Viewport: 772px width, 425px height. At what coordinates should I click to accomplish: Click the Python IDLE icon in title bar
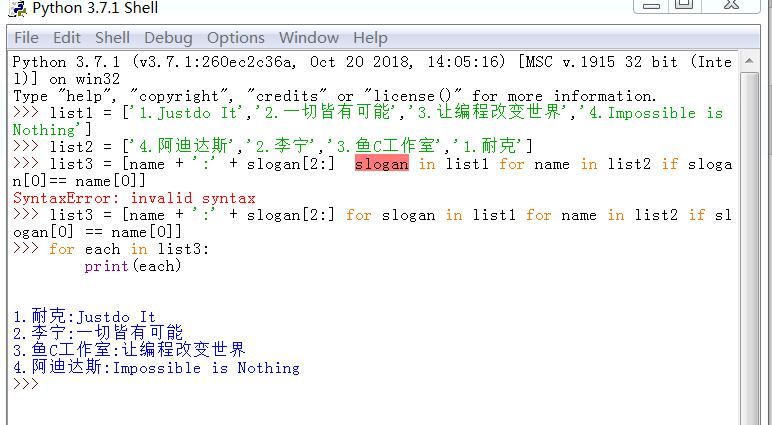(x=16, y=8)
